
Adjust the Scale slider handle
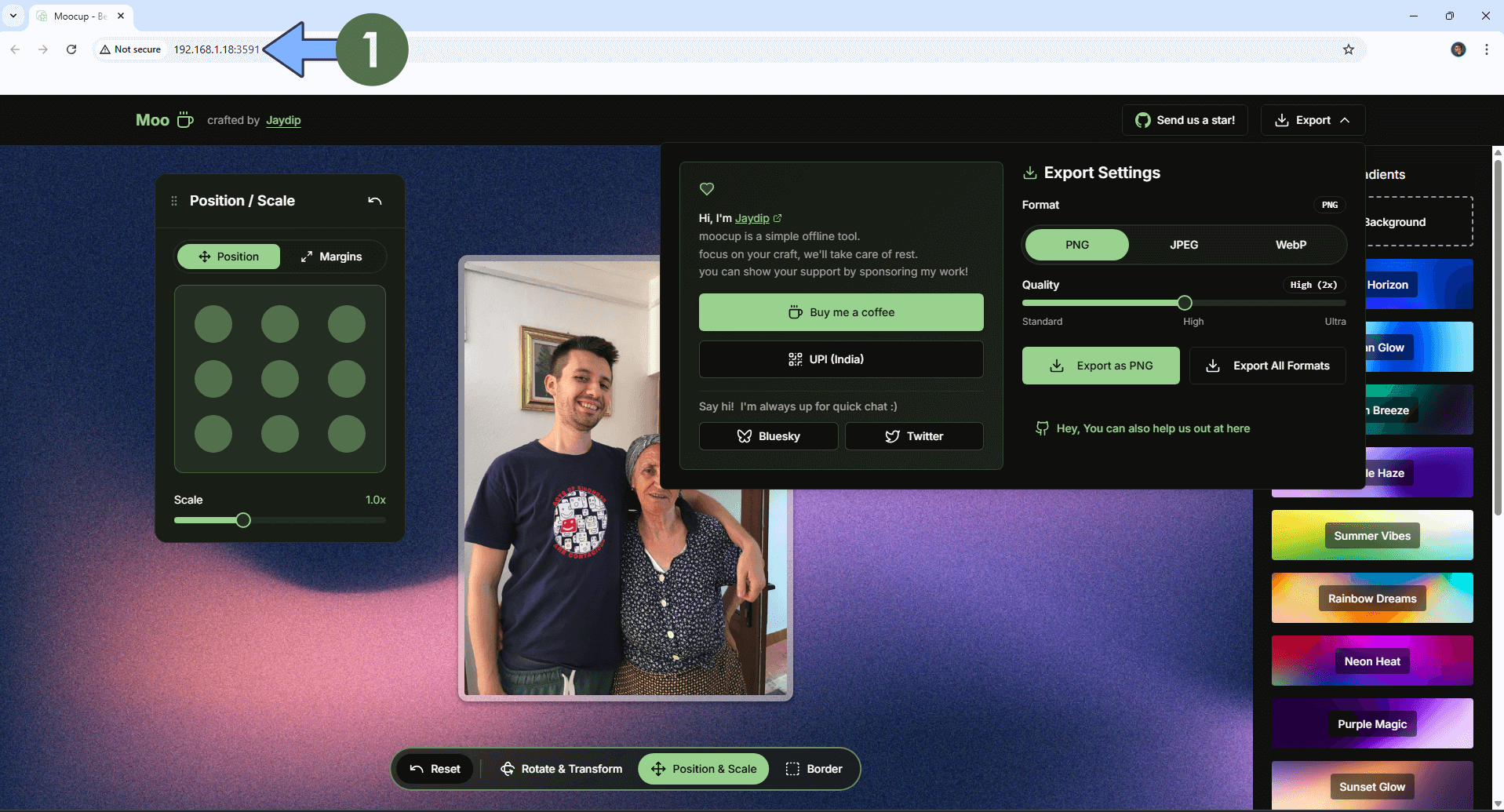point(243,520)
